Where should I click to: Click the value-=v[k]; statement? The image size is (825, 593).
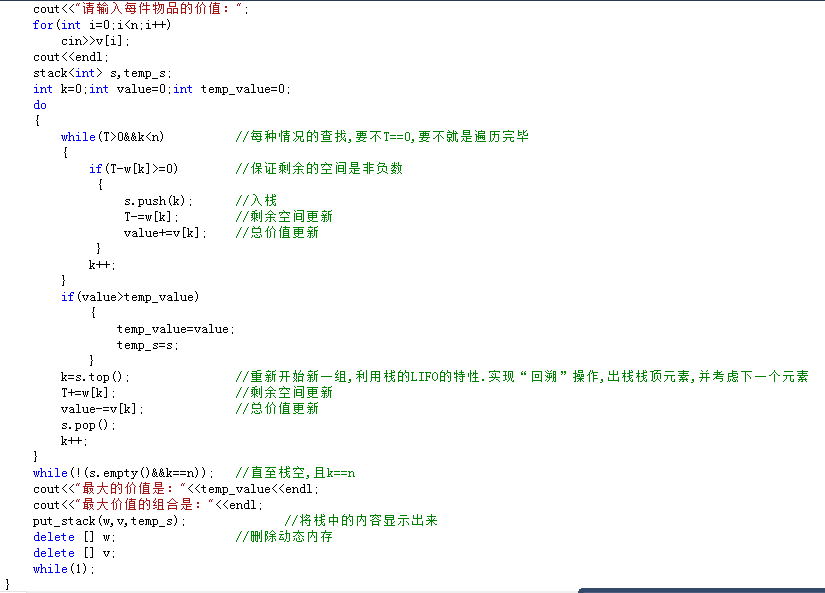point(102,409)
